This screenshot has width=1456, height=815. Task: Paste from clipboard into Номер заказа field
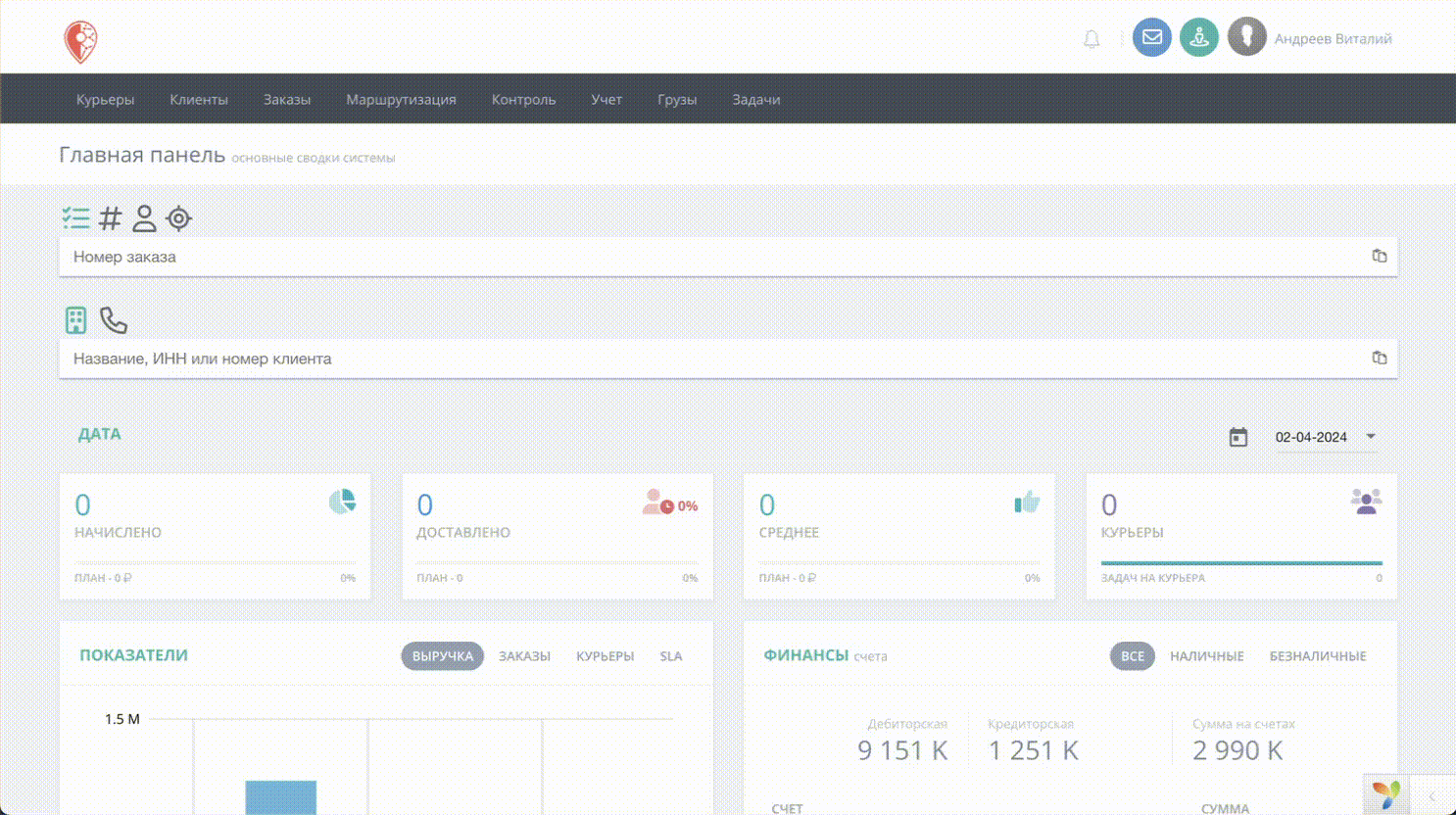[x=1380, y=256]
